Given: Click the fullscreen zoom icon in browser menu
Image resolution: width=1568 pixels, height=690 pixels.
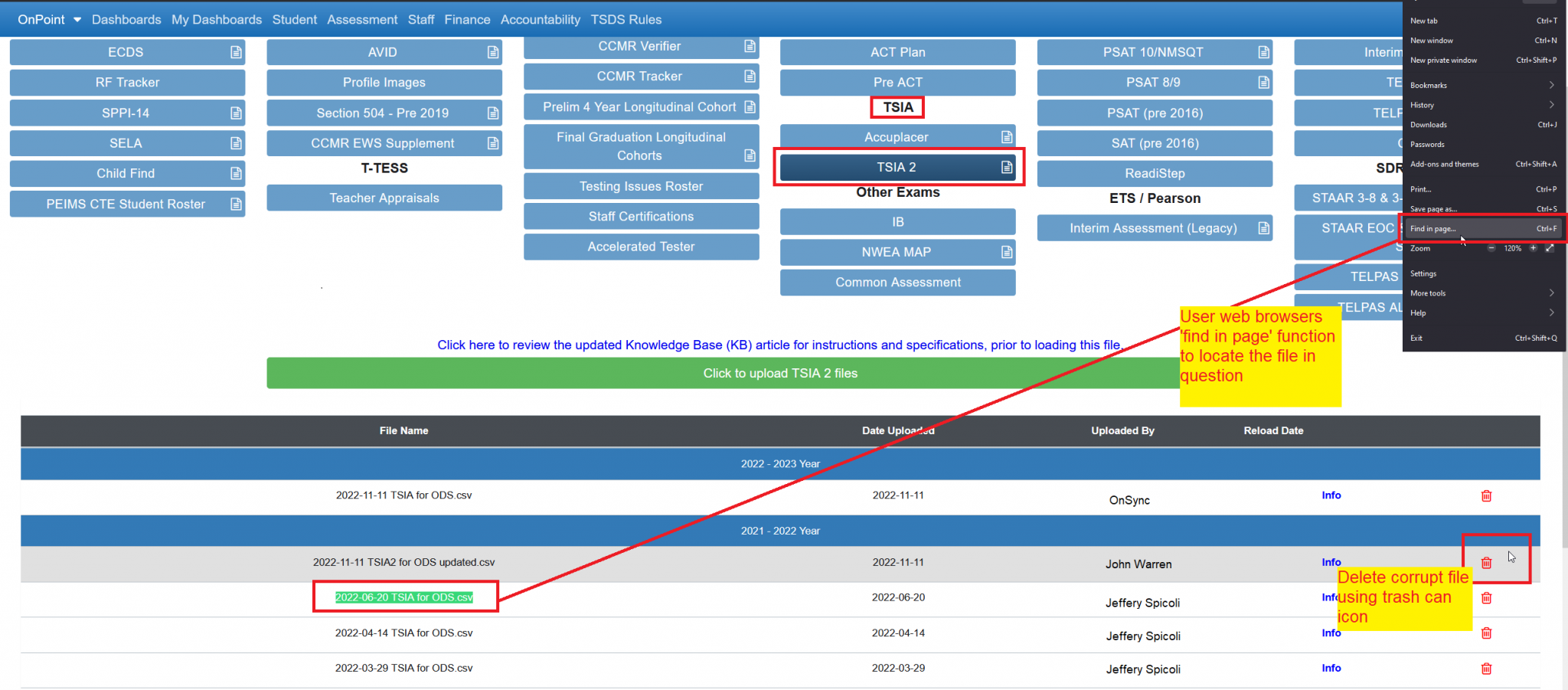Looking at the screenshot, I should click(1550, 248).
